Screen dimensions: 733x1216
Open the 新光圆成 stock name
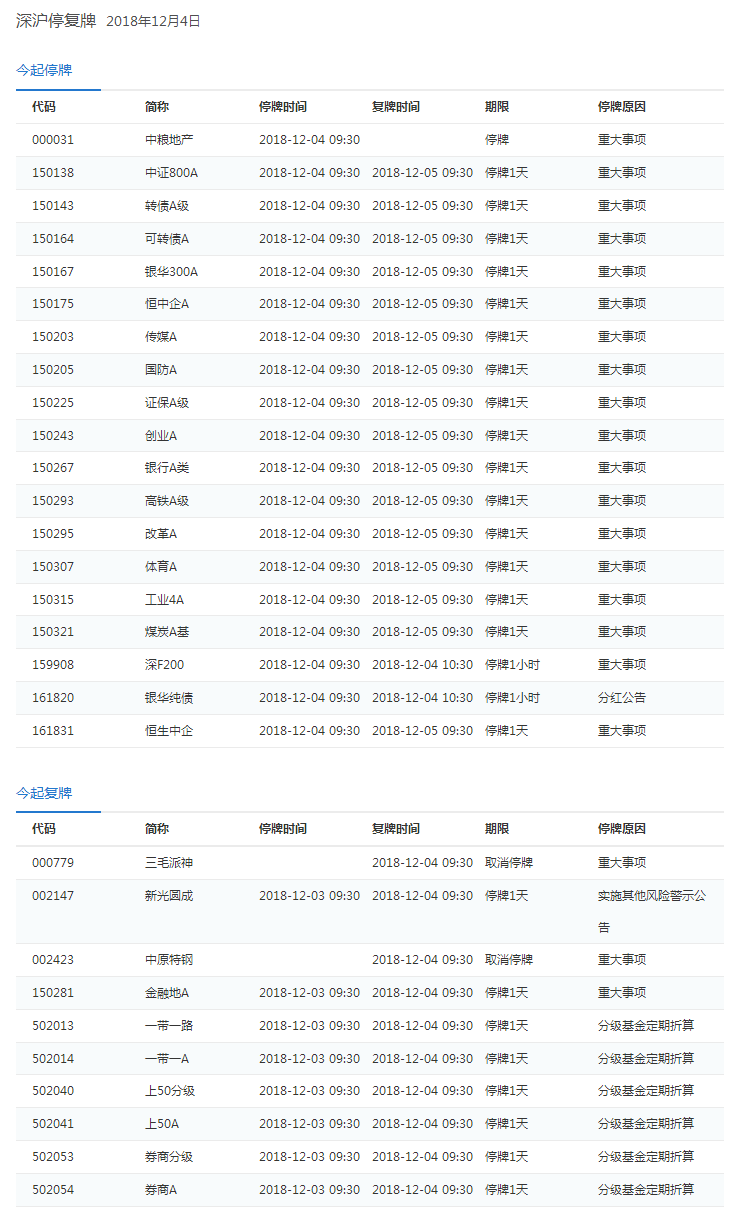click(x=169, y=896)
